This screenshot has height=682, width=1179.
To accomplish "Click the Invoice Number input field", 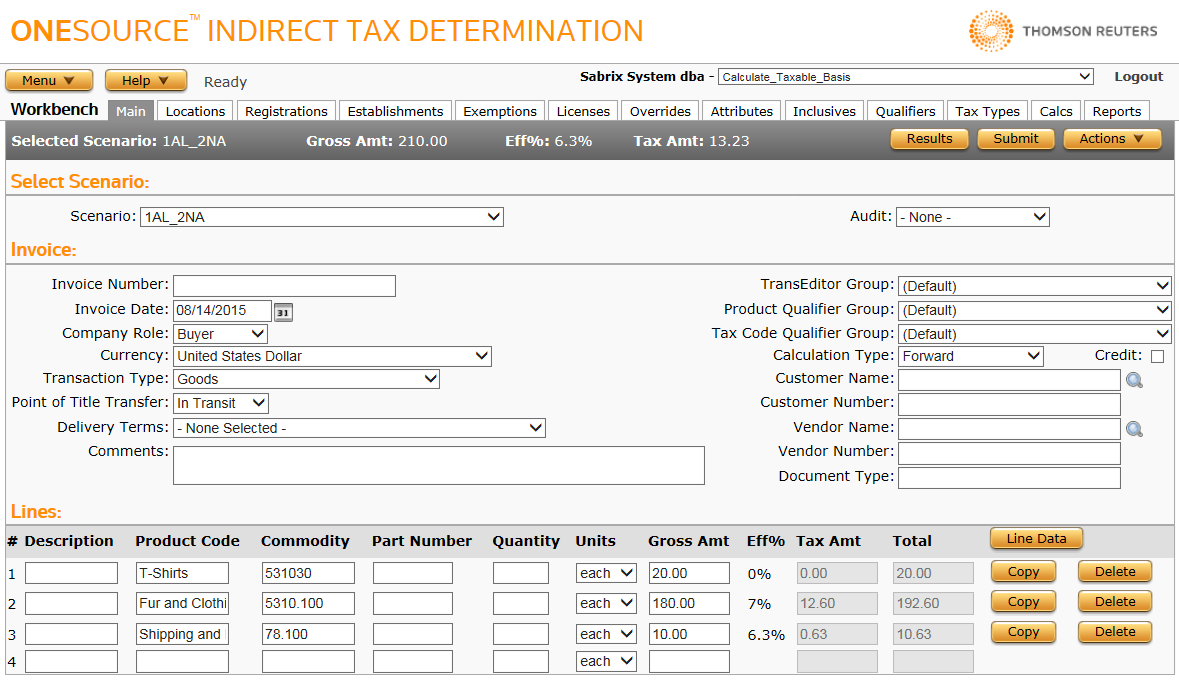I will [x=284, y=286].
